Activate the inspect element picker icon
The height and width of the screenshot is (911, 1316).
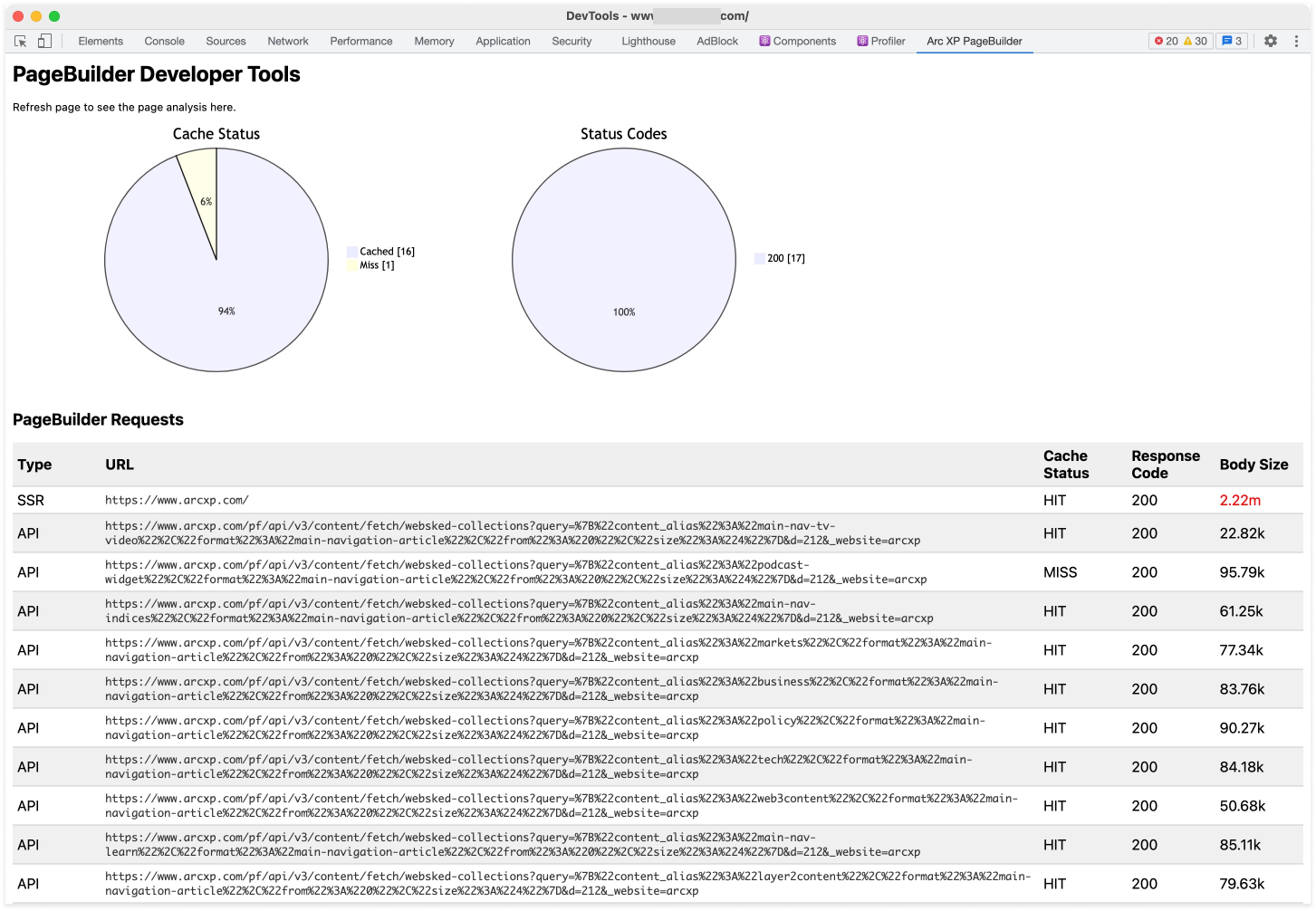[21, 41]
